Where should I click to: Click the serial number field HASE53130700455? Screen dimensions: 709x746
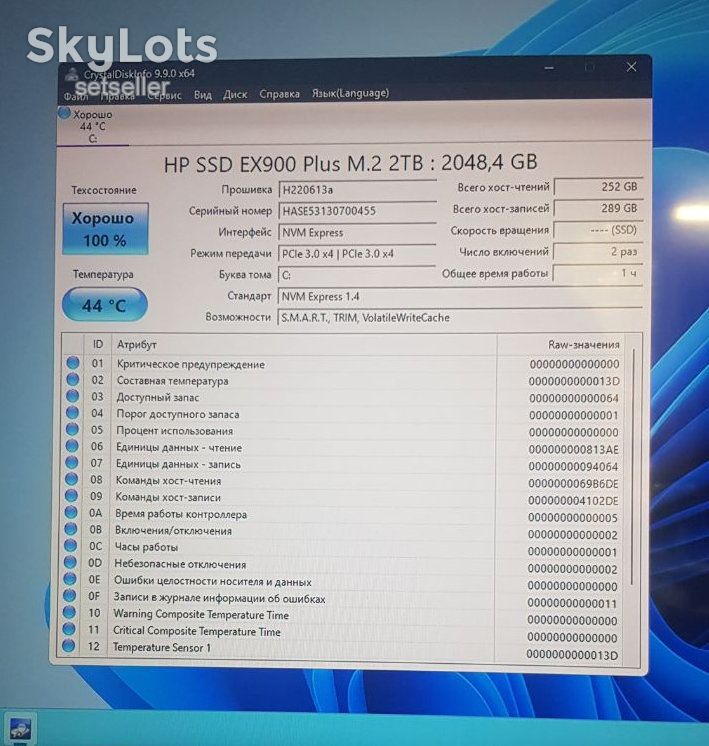click(x=357, y=211)
